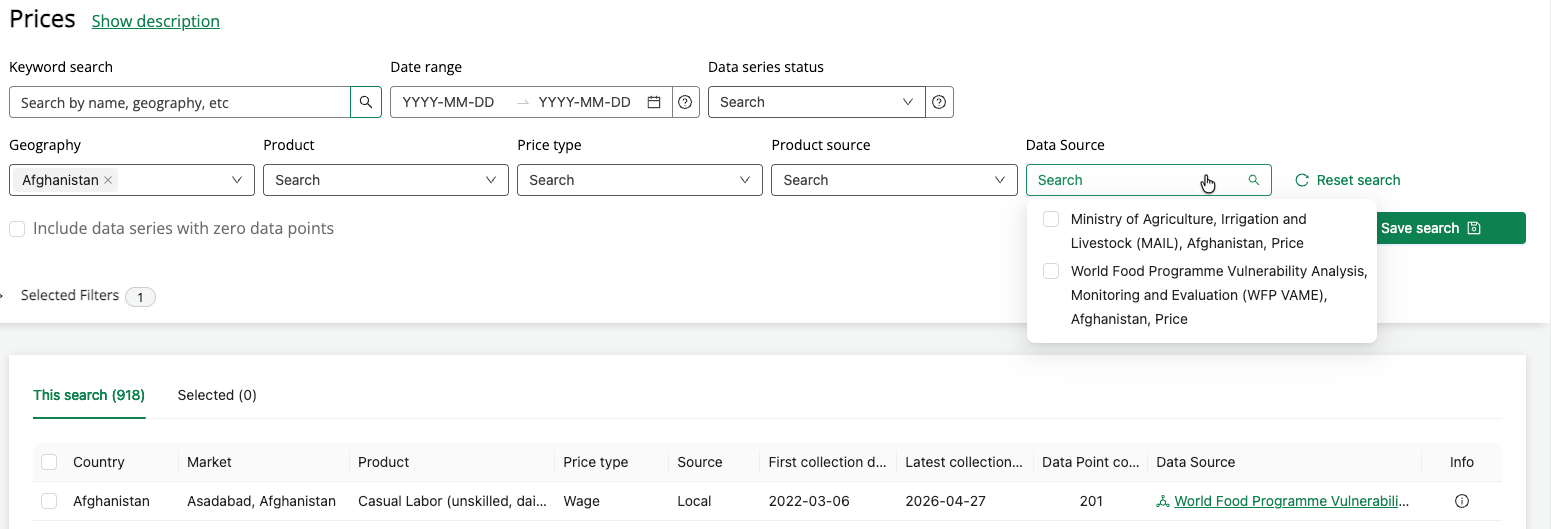
Task: Click the Product column header
Action: tap(384, 462)
